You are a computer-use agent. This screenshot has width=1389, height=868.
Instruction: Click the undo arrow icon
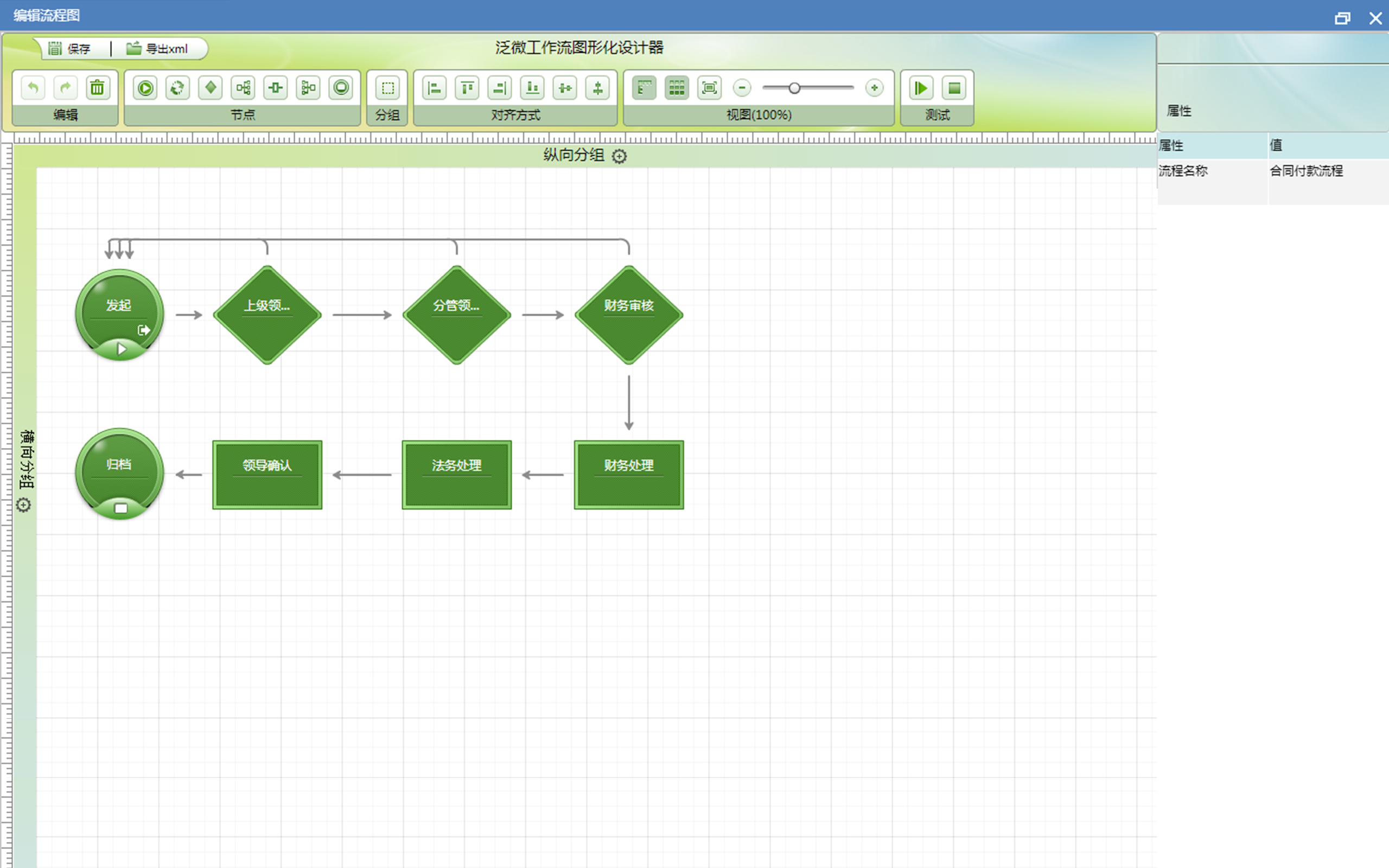coord(33,88)
